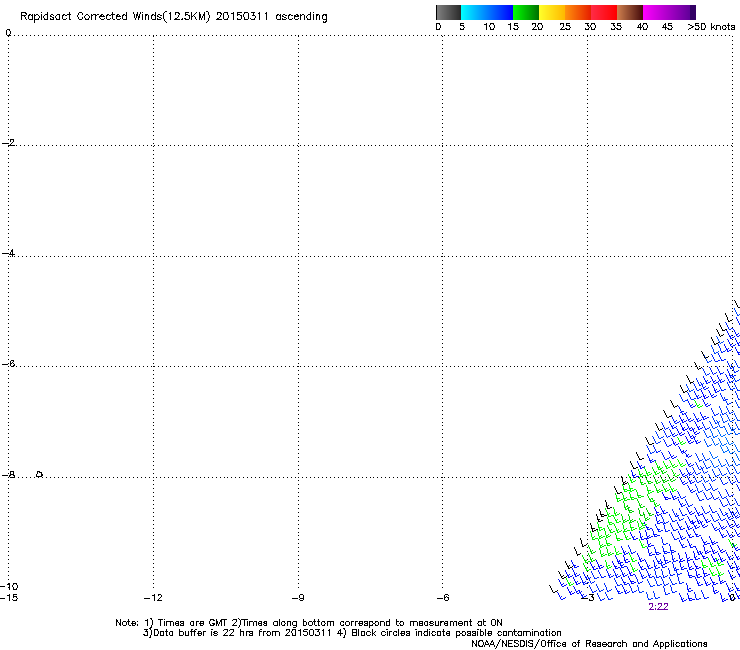The height and width of the screenshot is (650, 740).
Task: Click the legend's '10' knot label
Action: click(489, 27)
